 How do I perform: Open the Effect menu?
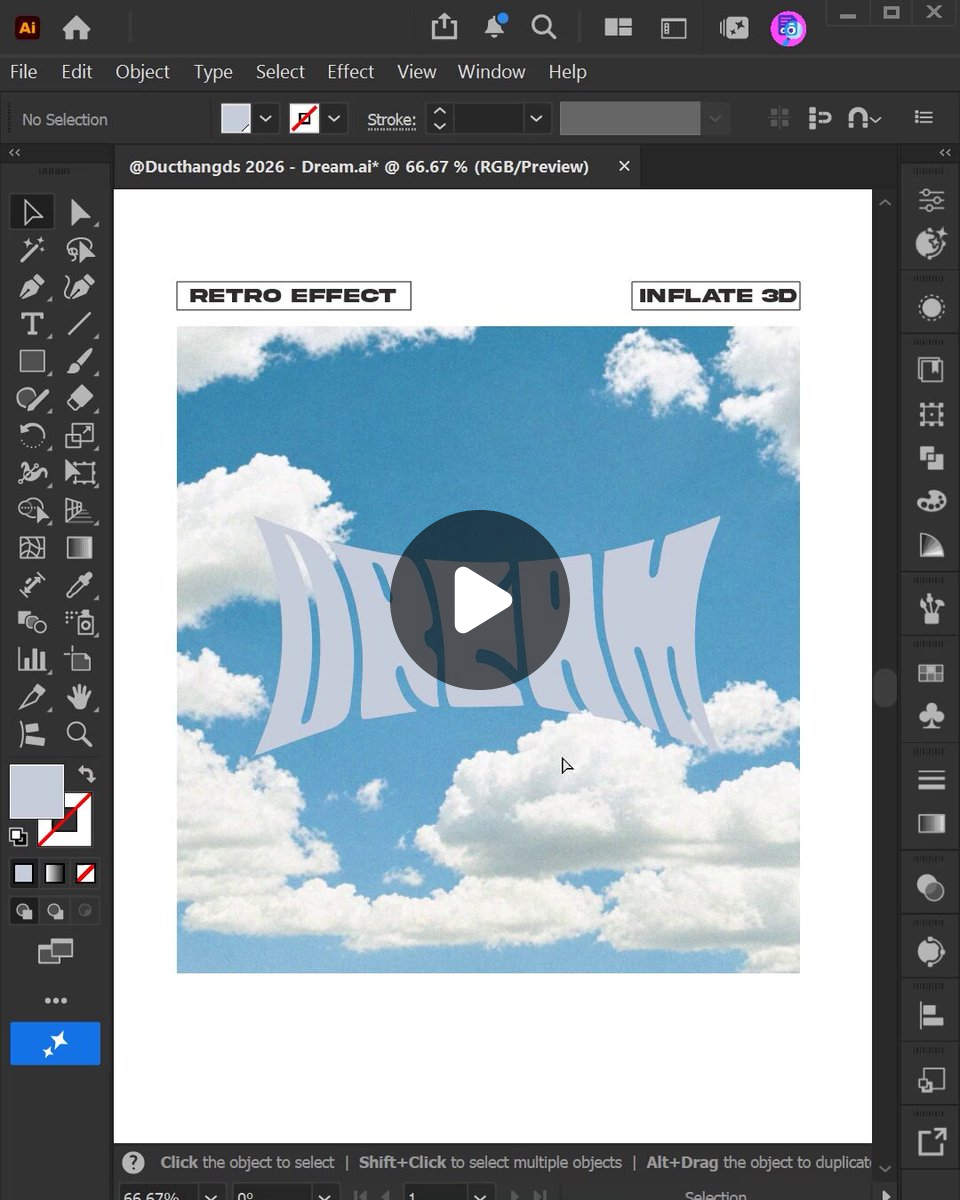point(350,72)
